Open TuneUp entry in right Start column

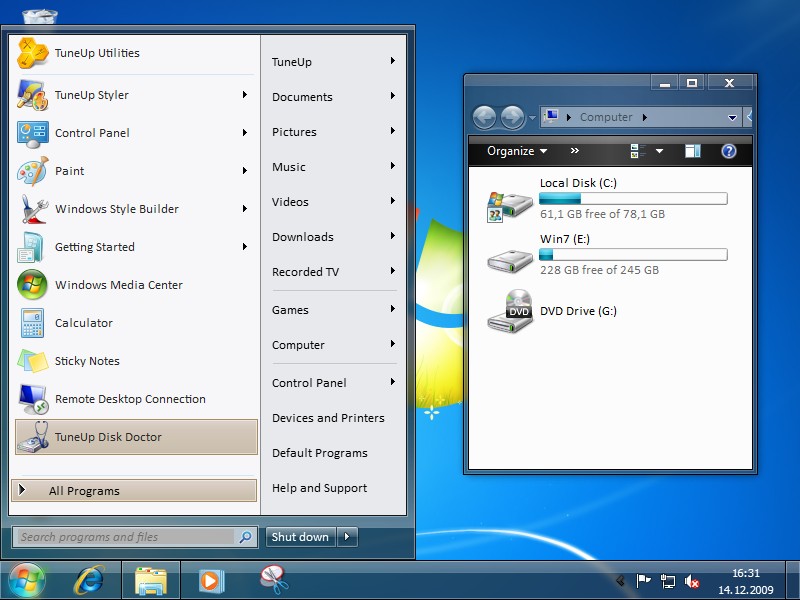333,62
